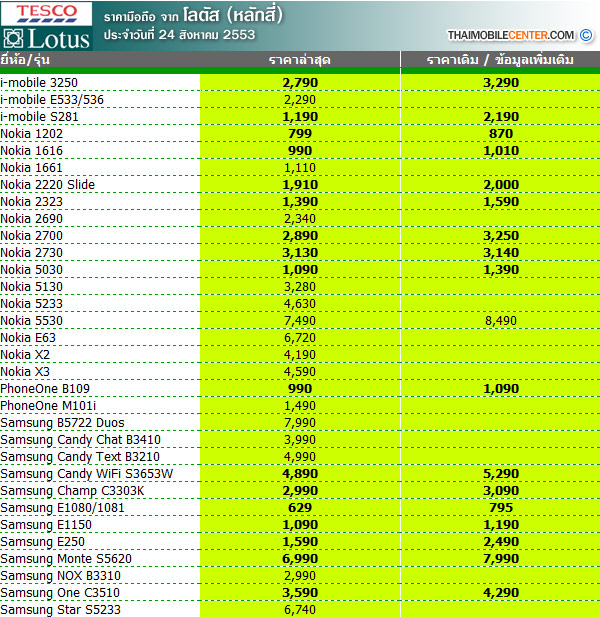The image size is (600, 617).
Task: Click the 1,910 latest price cell
Action: click(x=300, y=185)
